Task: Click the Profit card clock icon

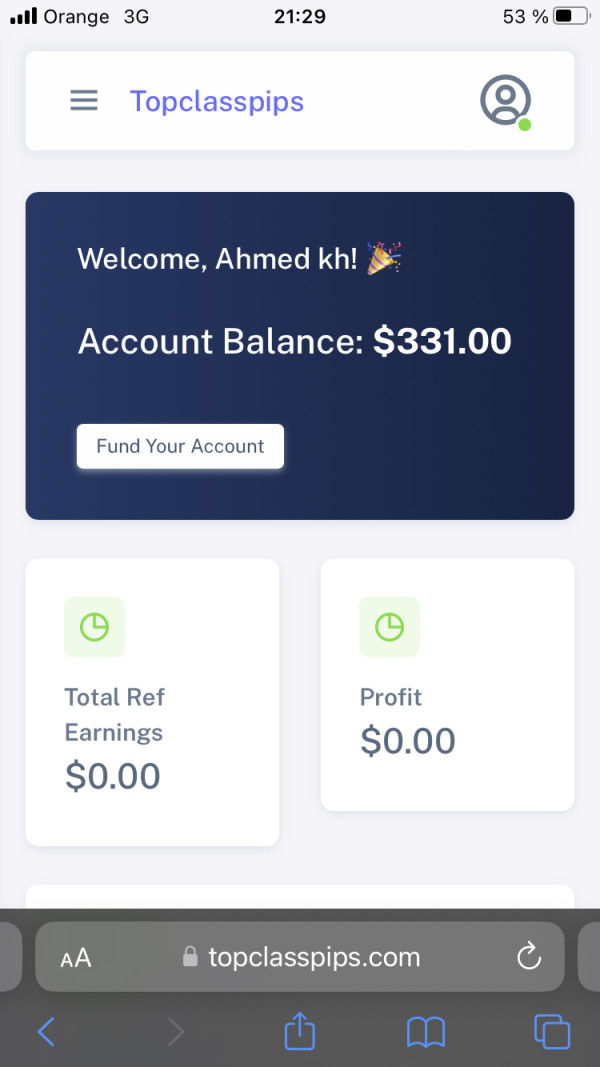Action: point(389,627)
